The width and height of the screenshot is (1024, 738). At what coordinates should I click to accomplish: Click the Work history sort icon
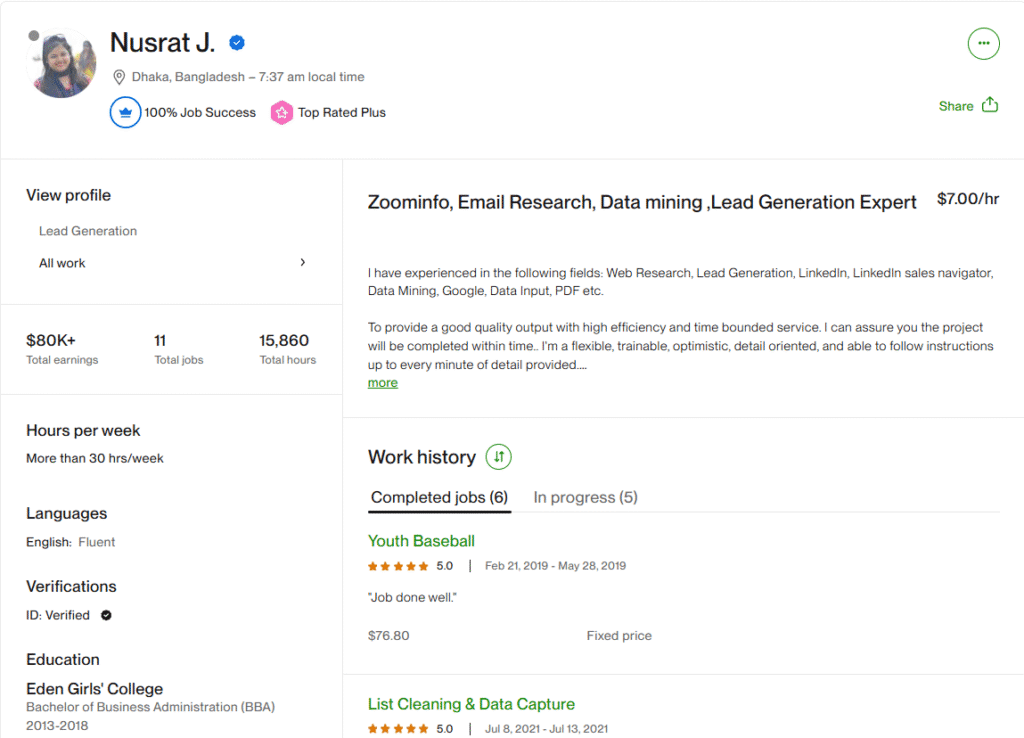tap(498, 457)
